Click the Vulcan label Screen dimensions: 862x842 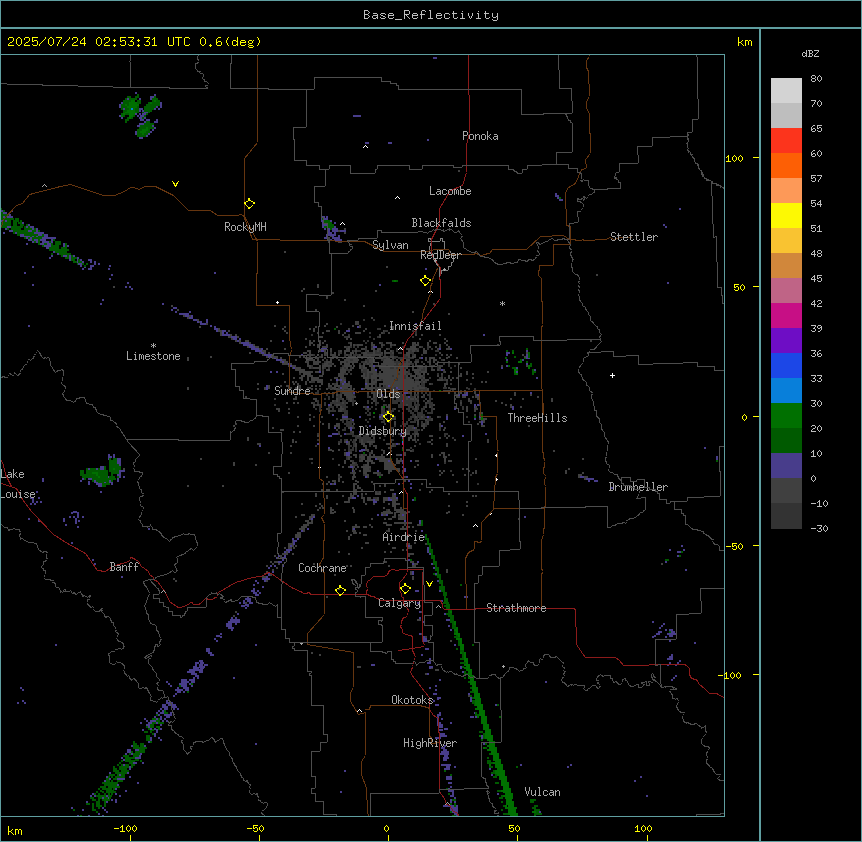coord(543,792)
